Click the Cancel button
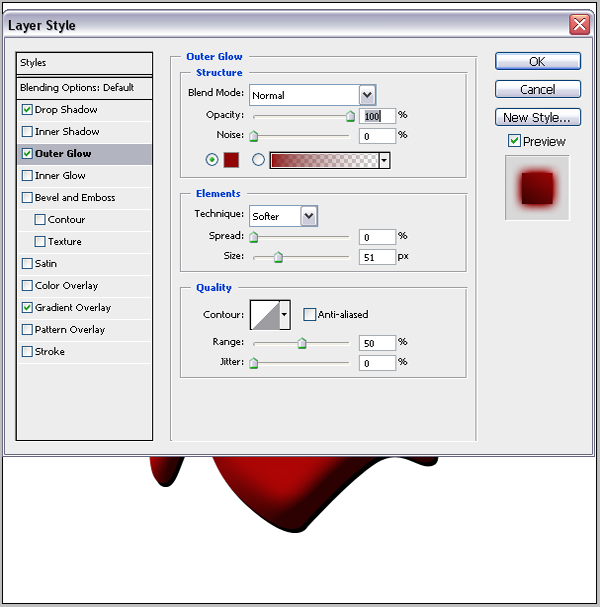The width and height of the screenshot is (600, 607). click(x=538, y=89)
